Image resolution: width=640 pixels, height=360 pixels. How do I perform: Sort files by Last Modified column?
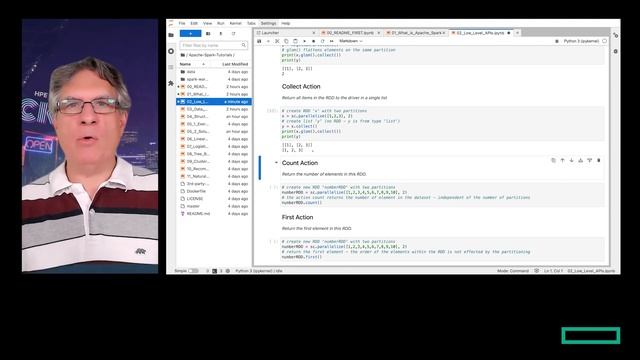click(235, 64)
